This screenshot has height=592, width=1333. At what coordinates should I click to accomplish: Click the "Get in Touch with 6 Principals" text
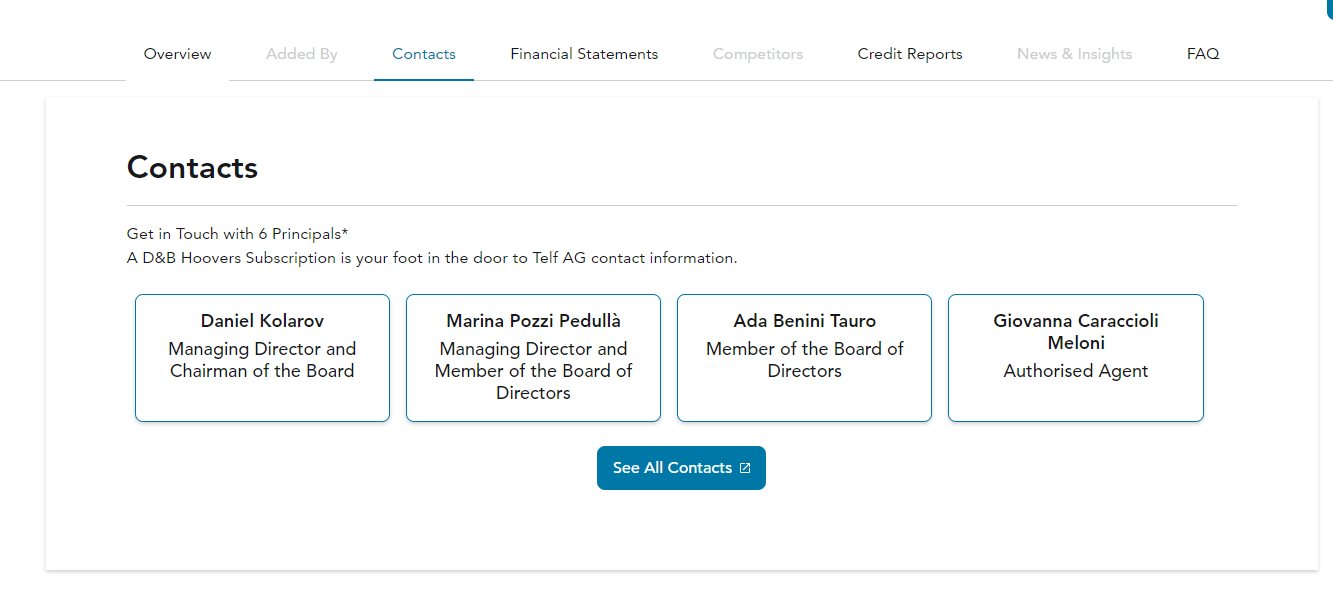pos(237,234)
